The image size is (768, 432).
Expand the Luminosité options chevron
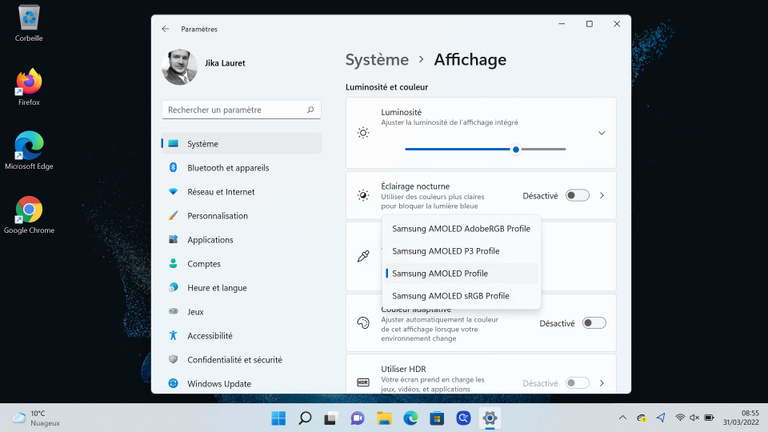pos(601,133)
